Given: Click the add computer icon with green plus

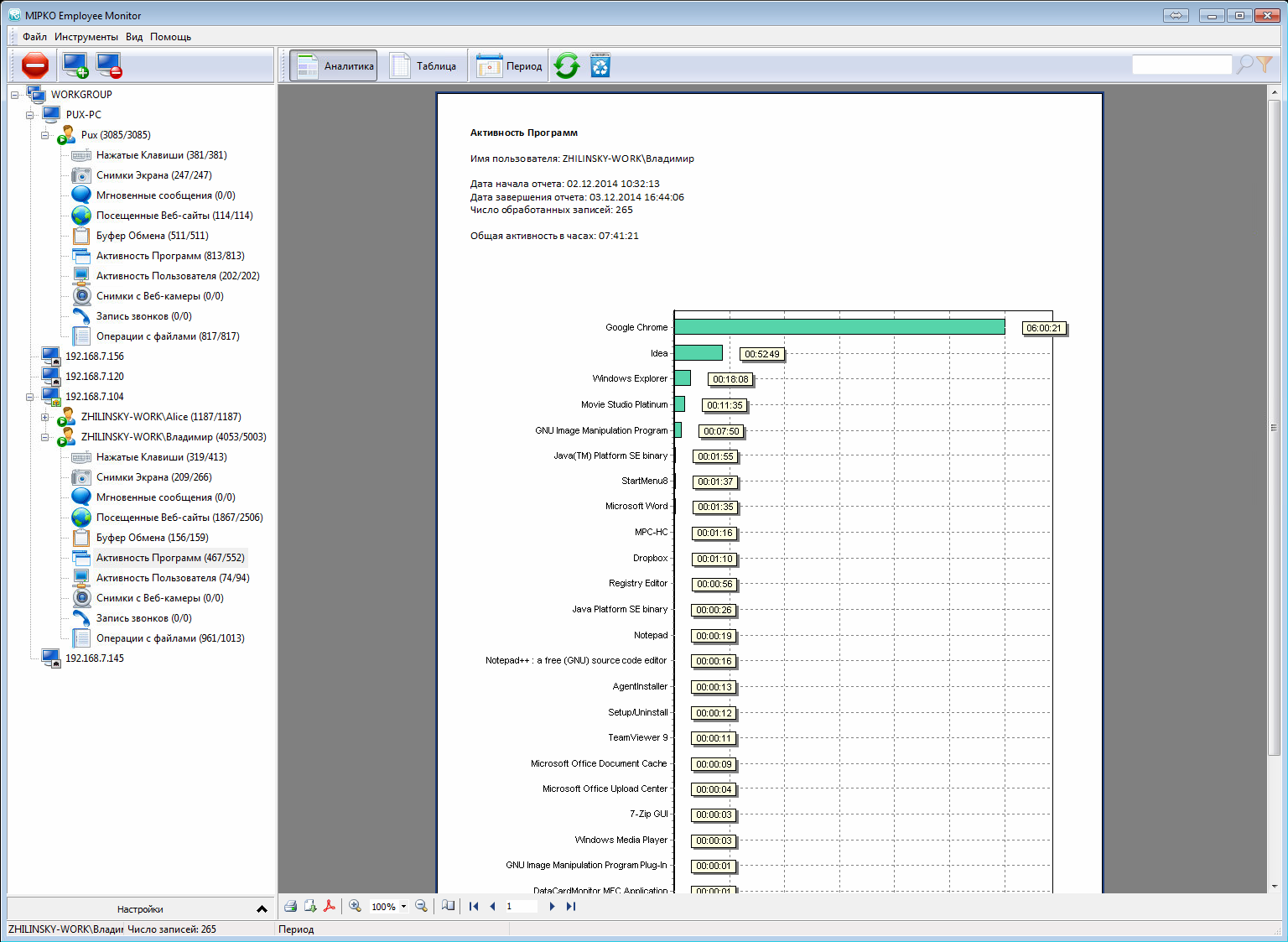Looking at the screenshot, I should (75, 65).
